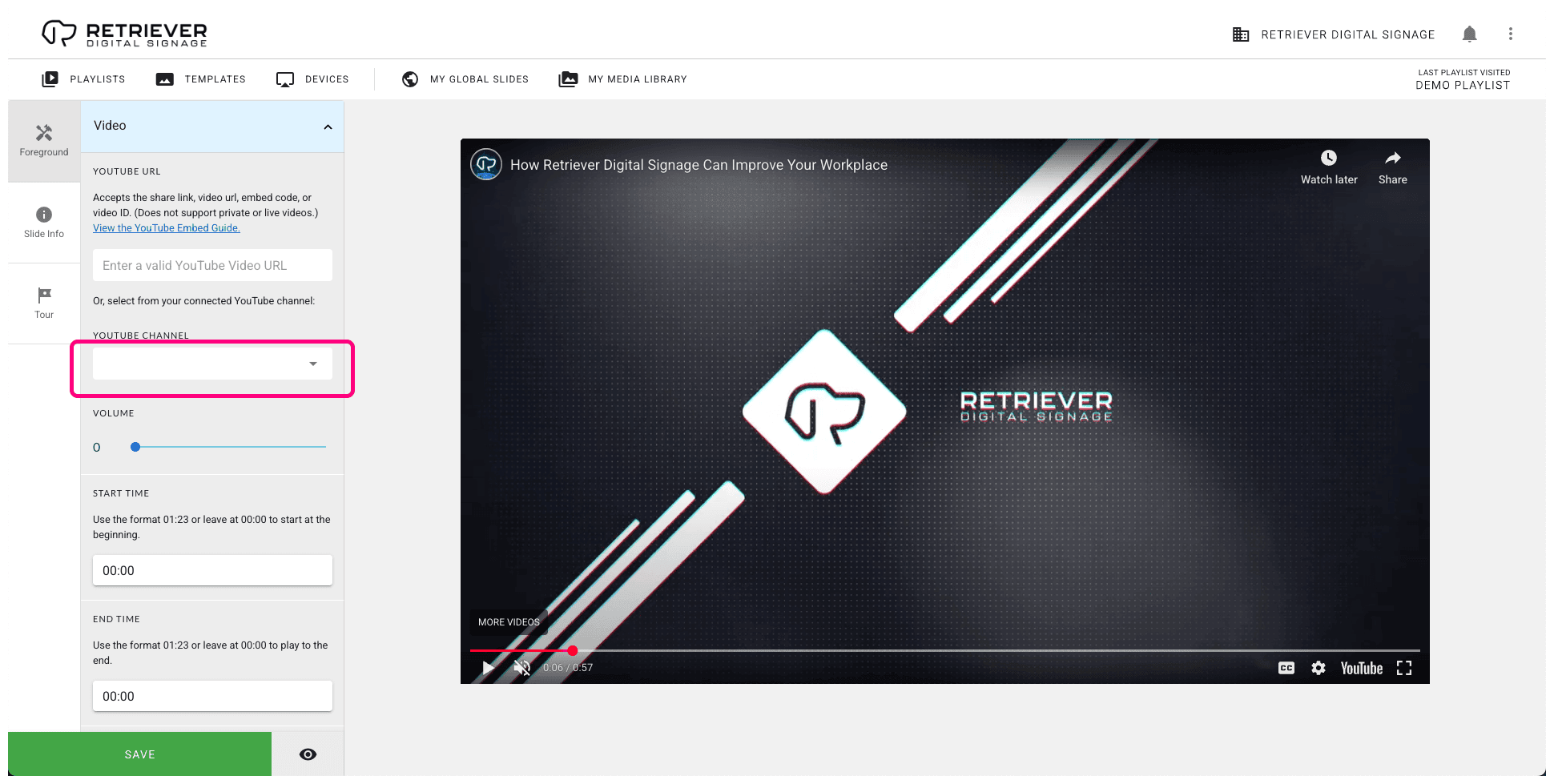Viewport: 1554px width, 784px height.
Task: Toggle closed captions on the video
Action: point(1286,668)
